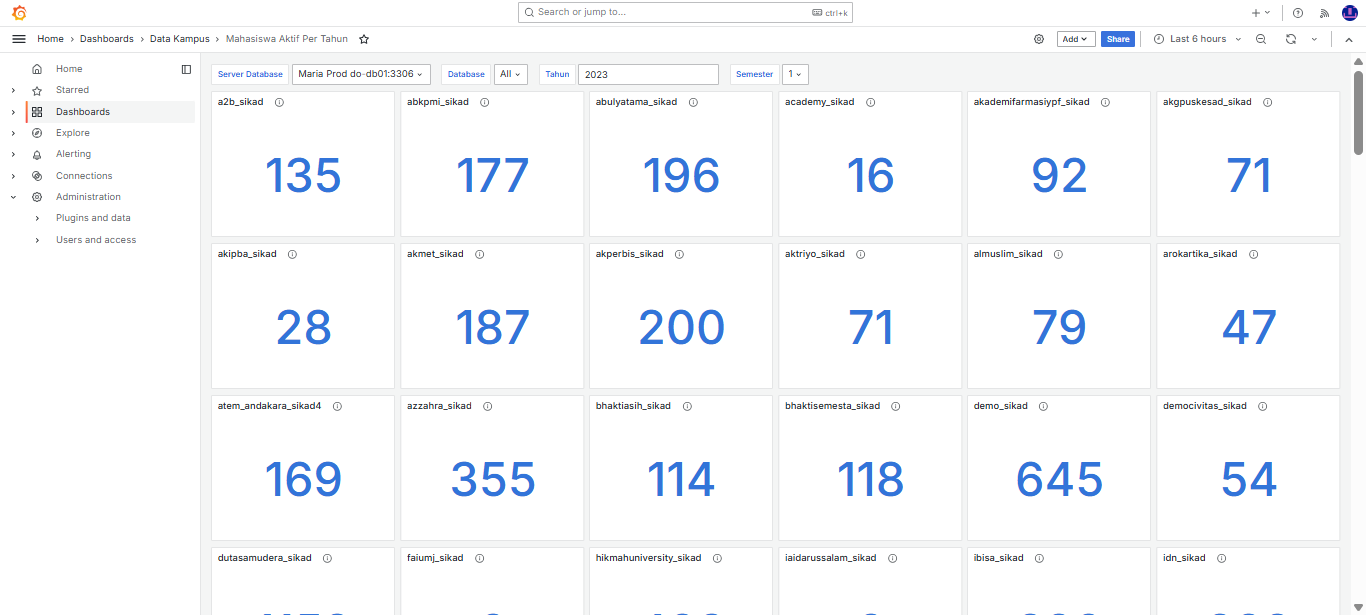Click the user profile avatar
Image resolution: width=1366 pixels, height=615 pixels.
click(1349, 13)
